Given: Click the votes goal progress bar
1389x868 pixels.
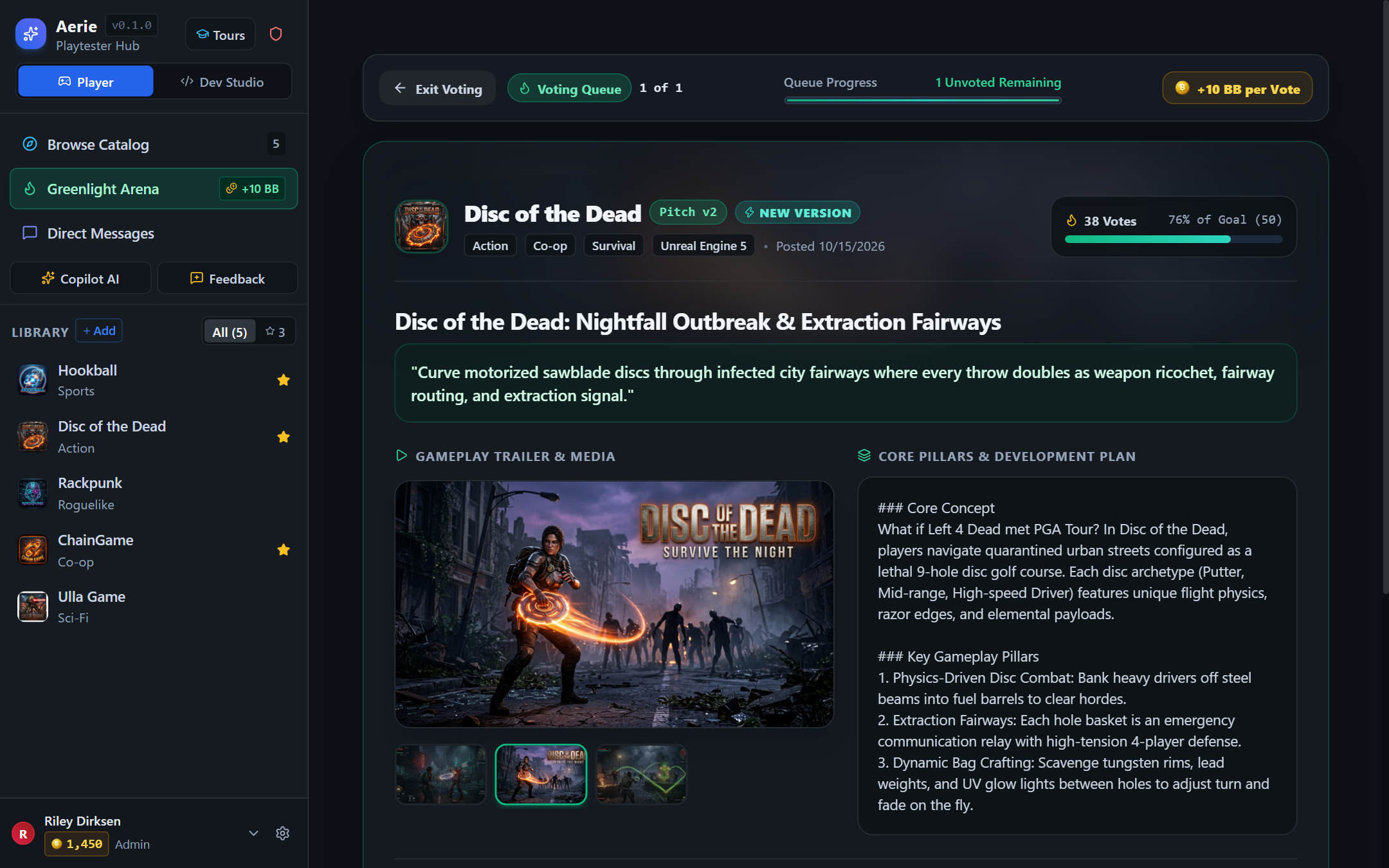Looking at the screenshot, I should [x=1174, y=239].
